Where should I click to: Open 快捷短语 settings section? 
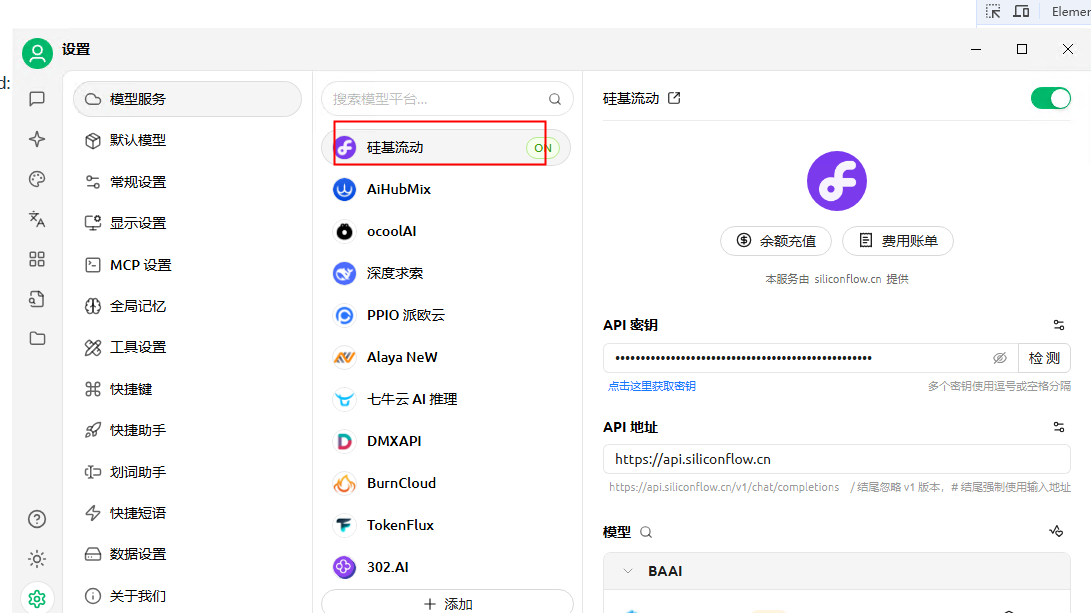[187, 513]
